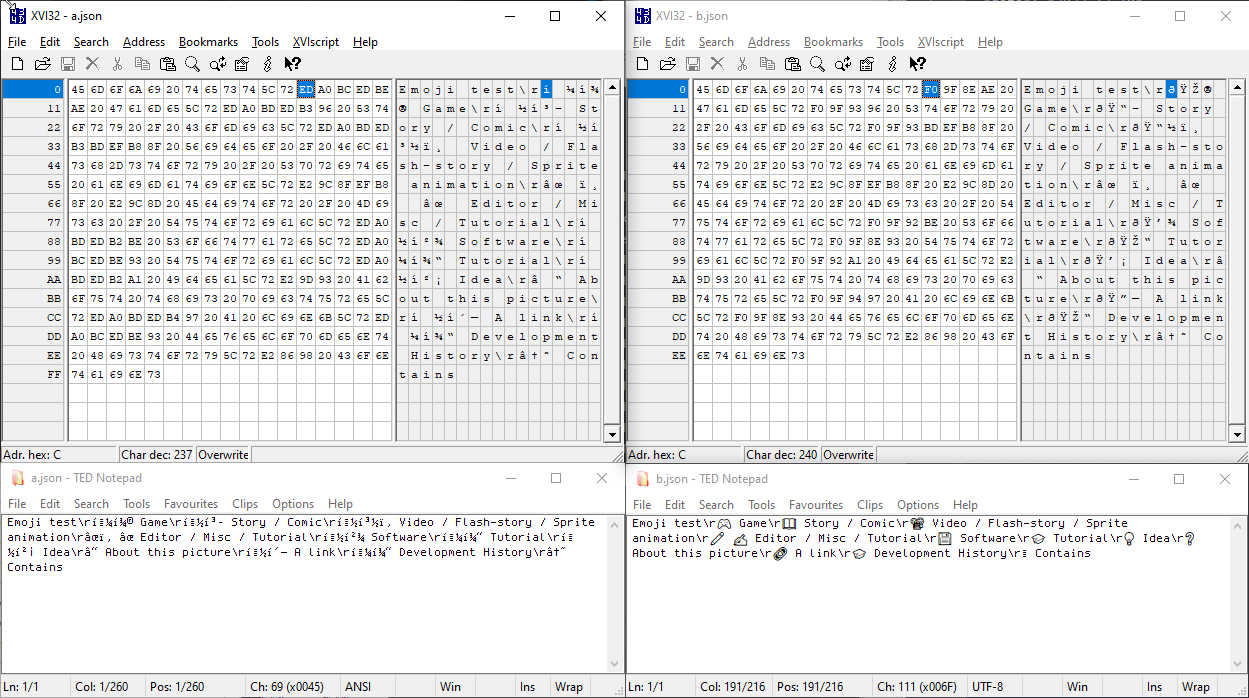The image size is (1249, 698).
Task: Toggle Wrap indicator in a.json TED Notepad status bar
Action: point(569,687)
